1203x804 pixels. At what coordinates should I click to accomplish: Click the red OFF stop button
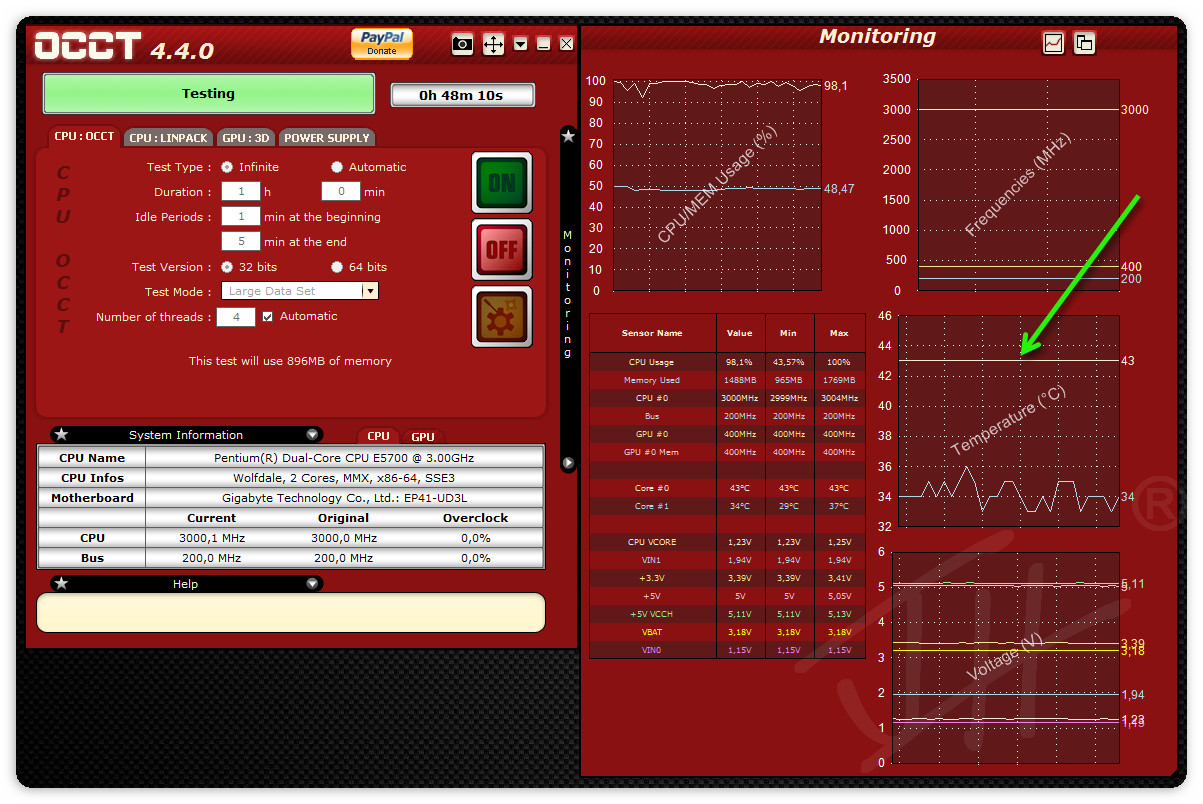point(502,250)
